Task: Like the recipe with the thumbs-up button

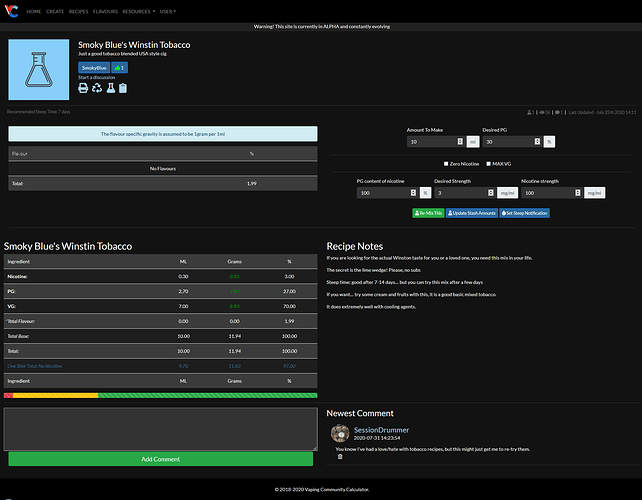Action: (x=120, y=68)
